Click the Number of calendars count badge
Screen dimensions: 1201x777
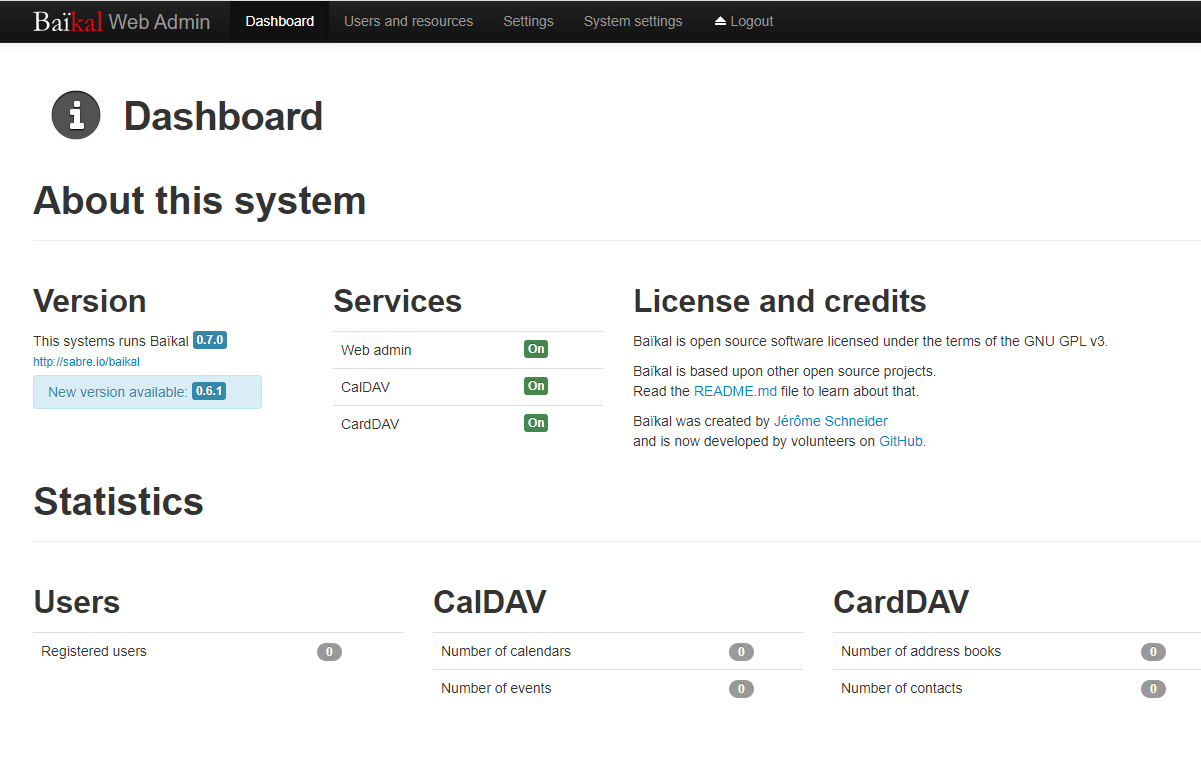point(741,652)
